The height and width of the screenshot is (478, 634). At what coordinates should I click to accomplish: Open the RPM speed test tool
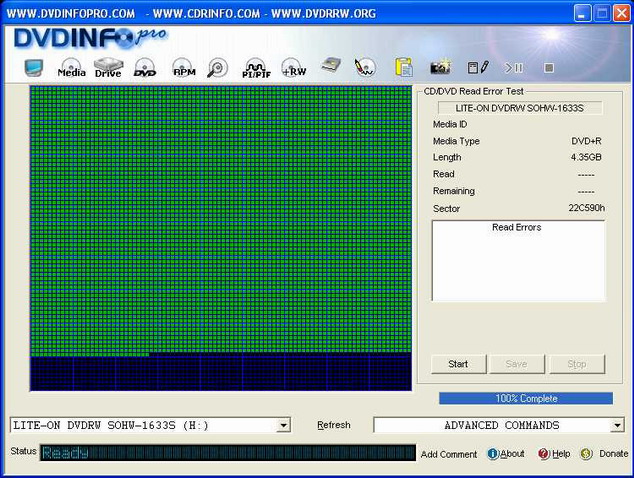[184, 68]
